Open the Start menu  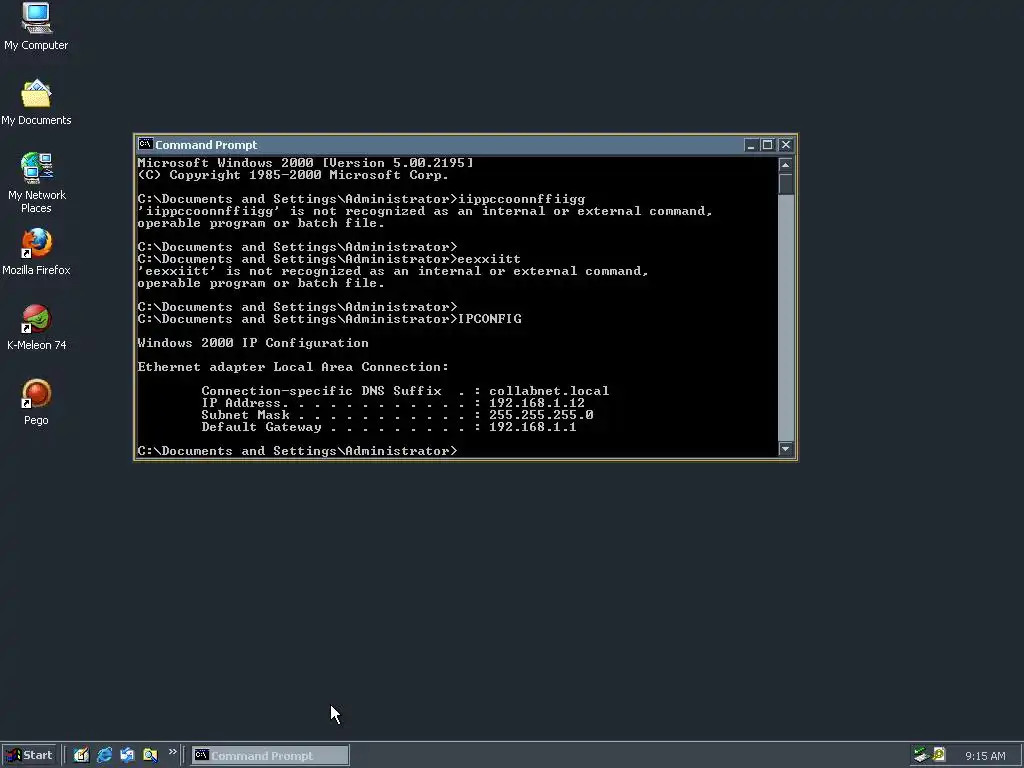[30, 755]
